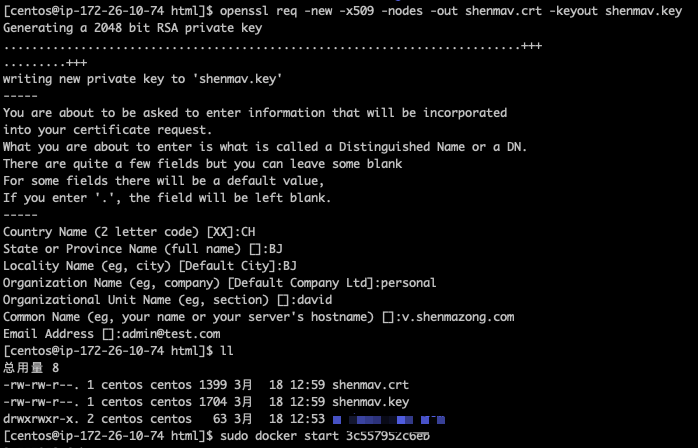Click the 'writing new private key' line
Image resolution: width=698 pixels, height=448 pixels.
pyautogui.click(x=142, y=79)
